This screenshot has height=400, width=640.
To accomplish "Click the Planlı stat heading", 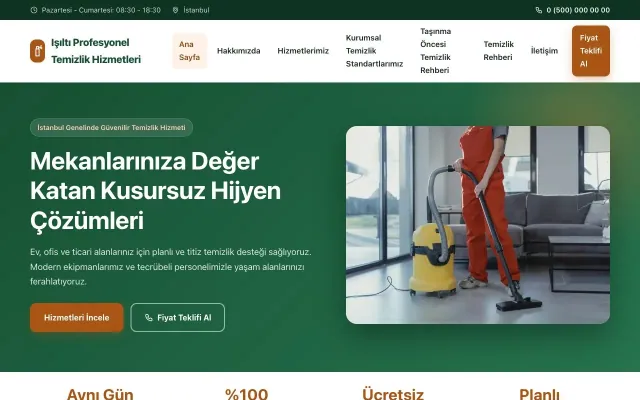I will click(x=540, y=394).
